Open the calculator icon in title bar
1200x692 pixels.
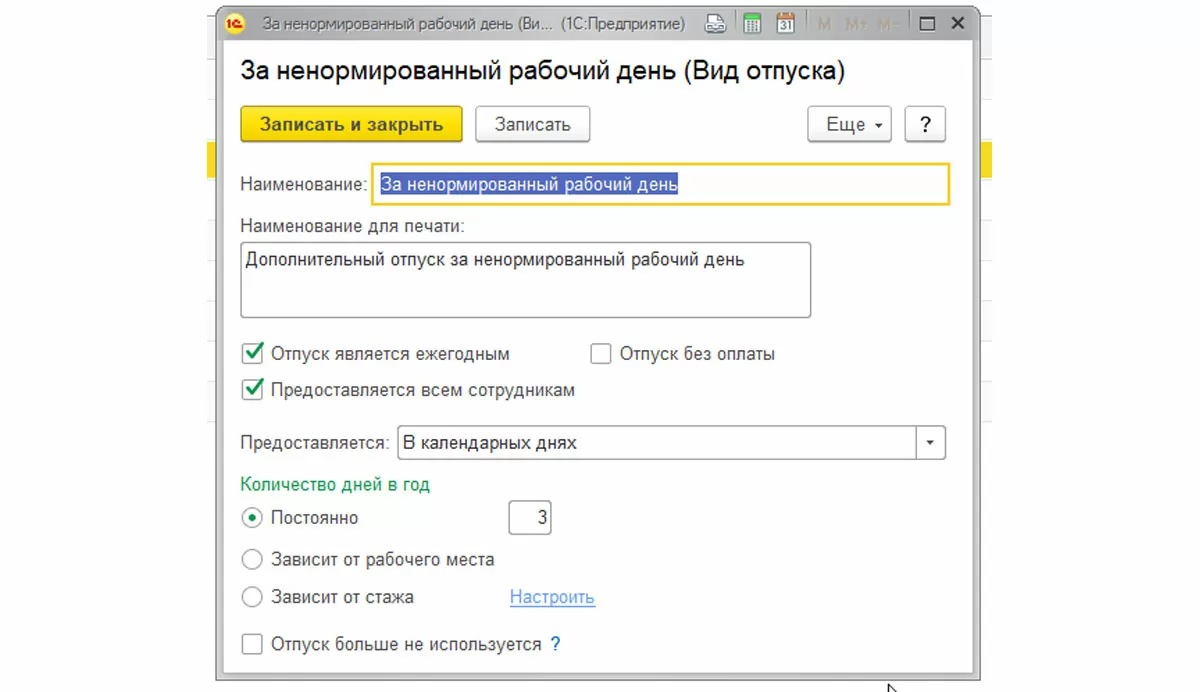[752, 24]
